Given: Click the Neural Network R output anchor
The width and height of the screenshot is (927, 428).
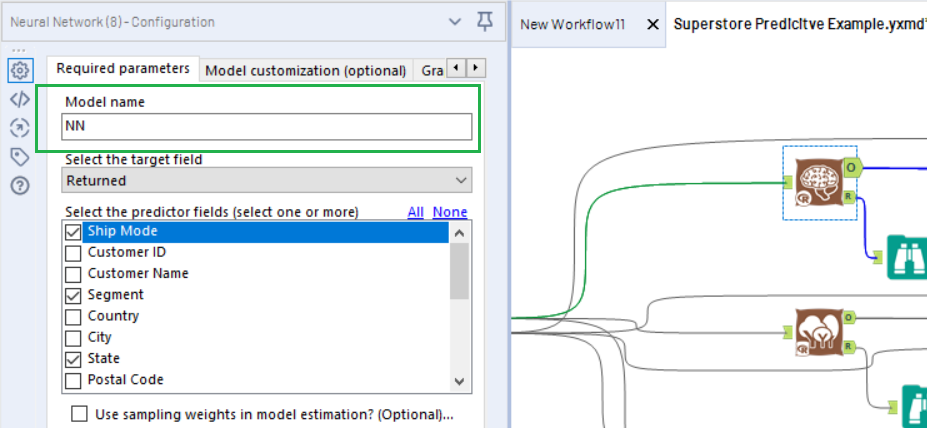Looking at the screenshot, I should [x=849, y=196].
